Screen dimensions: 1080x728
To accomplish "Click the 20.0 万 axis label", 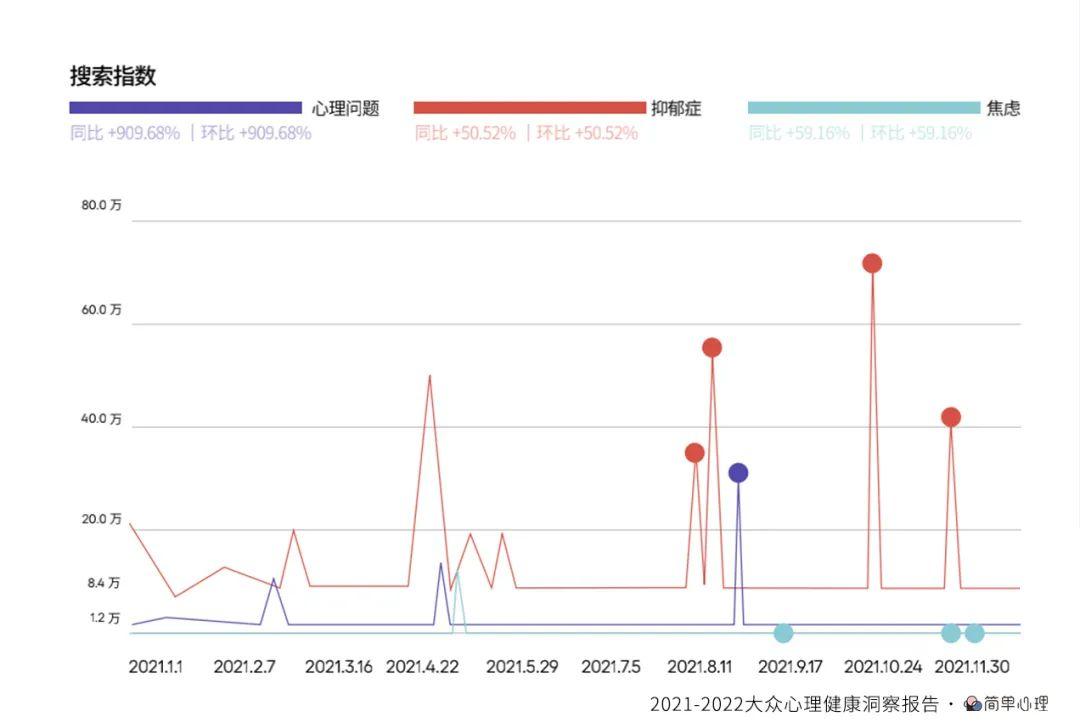I will pyautogui.click(x=101, y=519).
